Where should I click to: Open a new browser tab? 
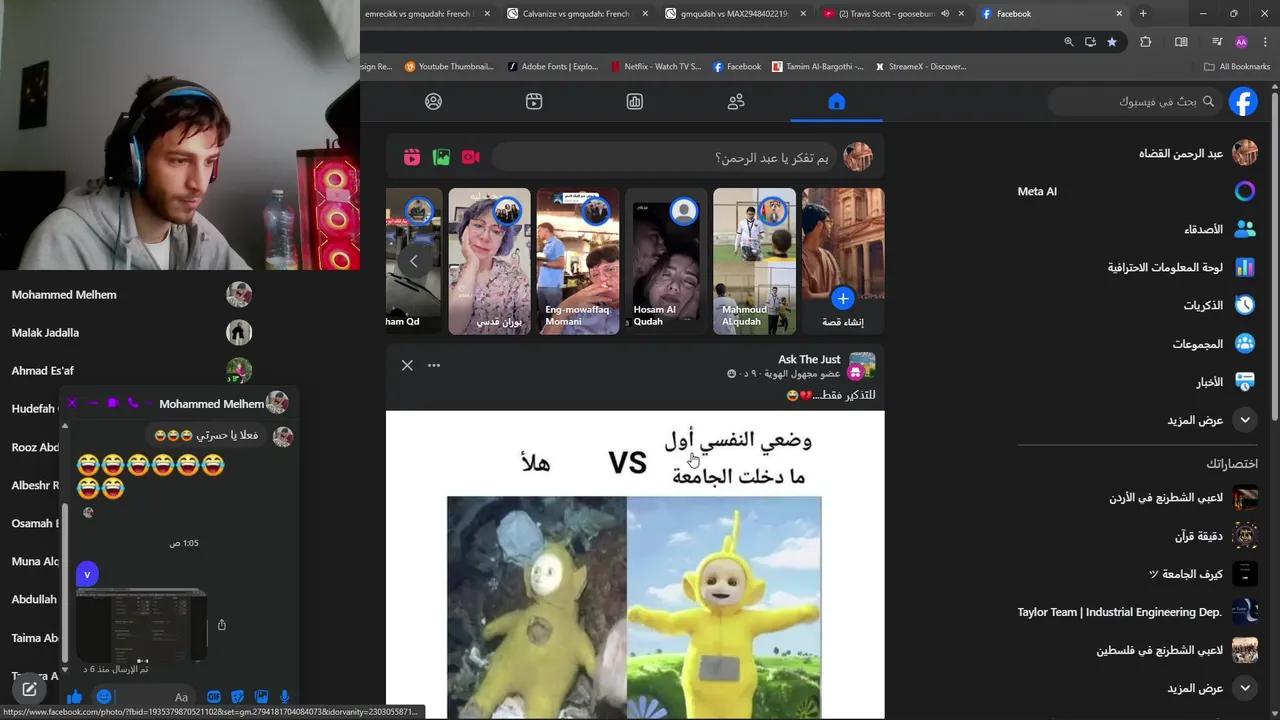[1143, 14]
